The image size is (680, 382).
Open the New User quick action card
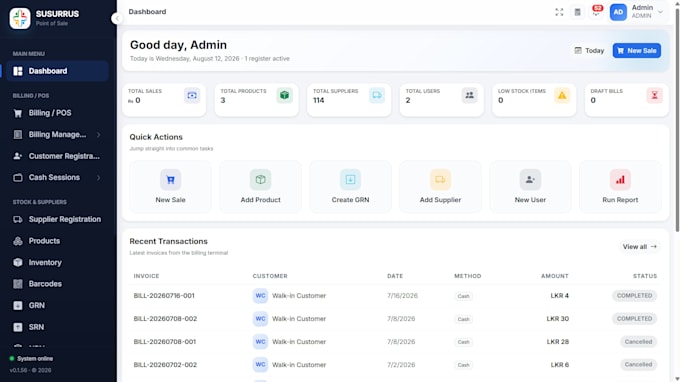point(530,187)
